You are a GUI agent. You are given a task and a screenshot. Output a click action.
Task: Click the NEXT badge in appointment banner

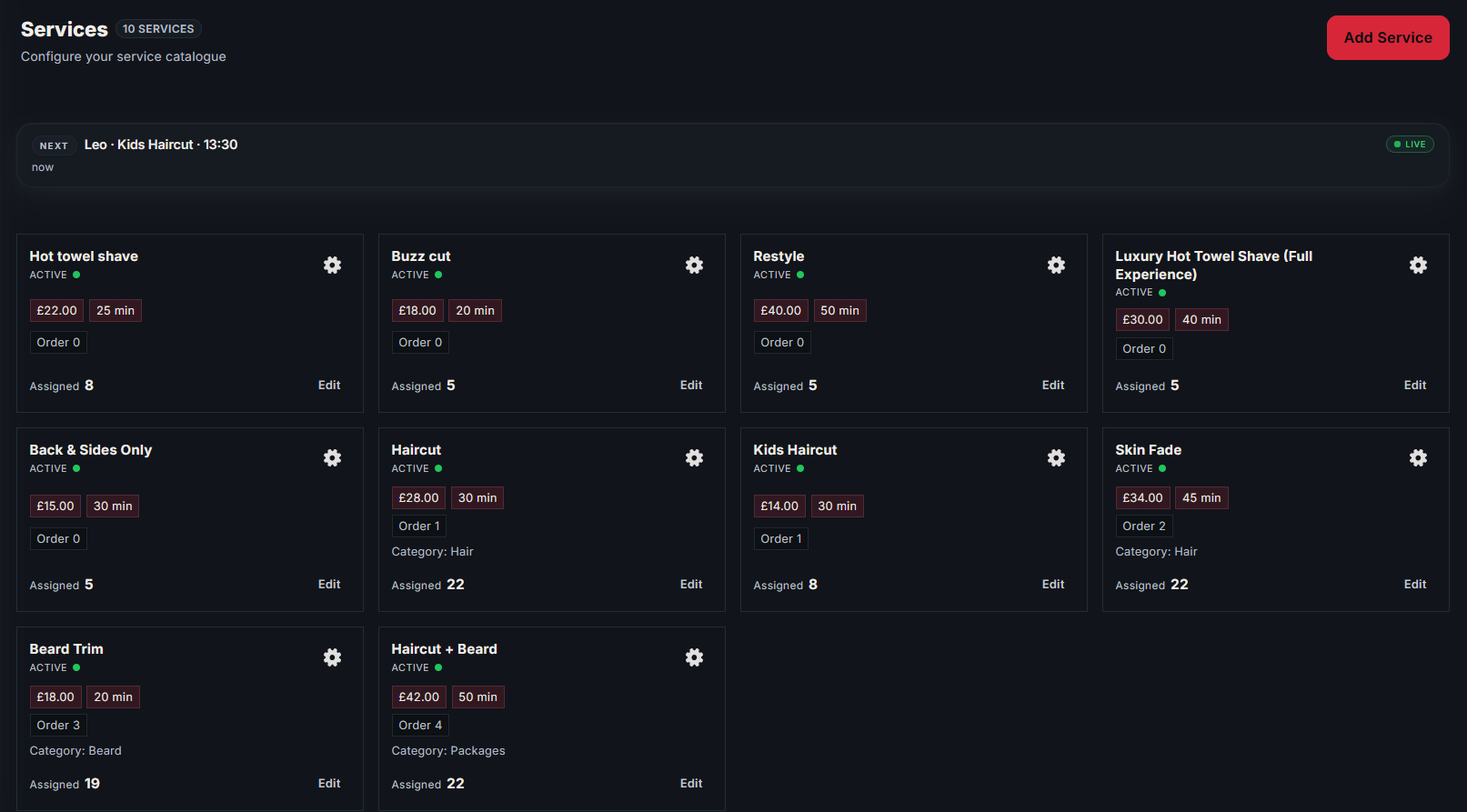[x=54, y=145]
